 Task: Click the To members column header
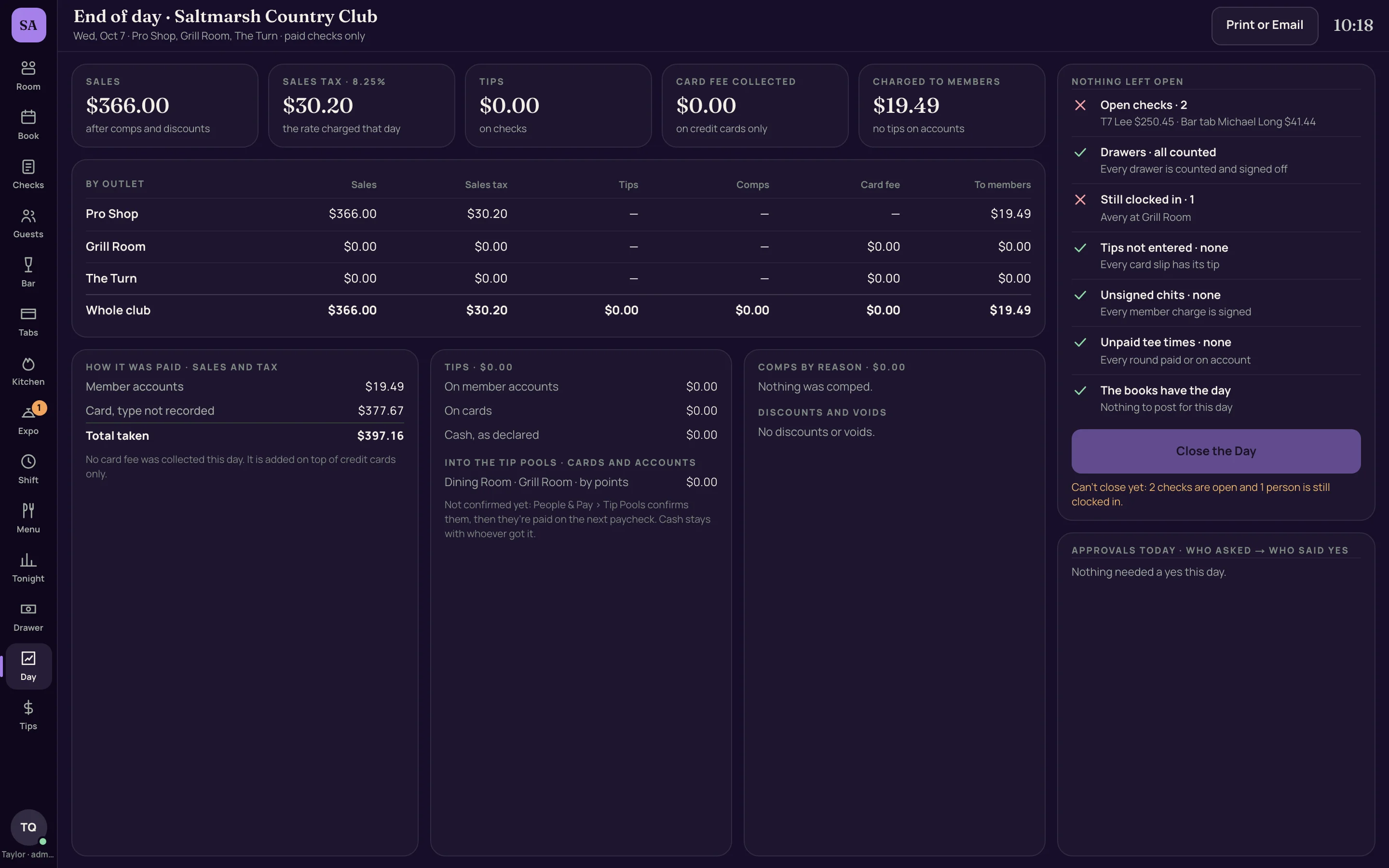[x=1002, y=185]
